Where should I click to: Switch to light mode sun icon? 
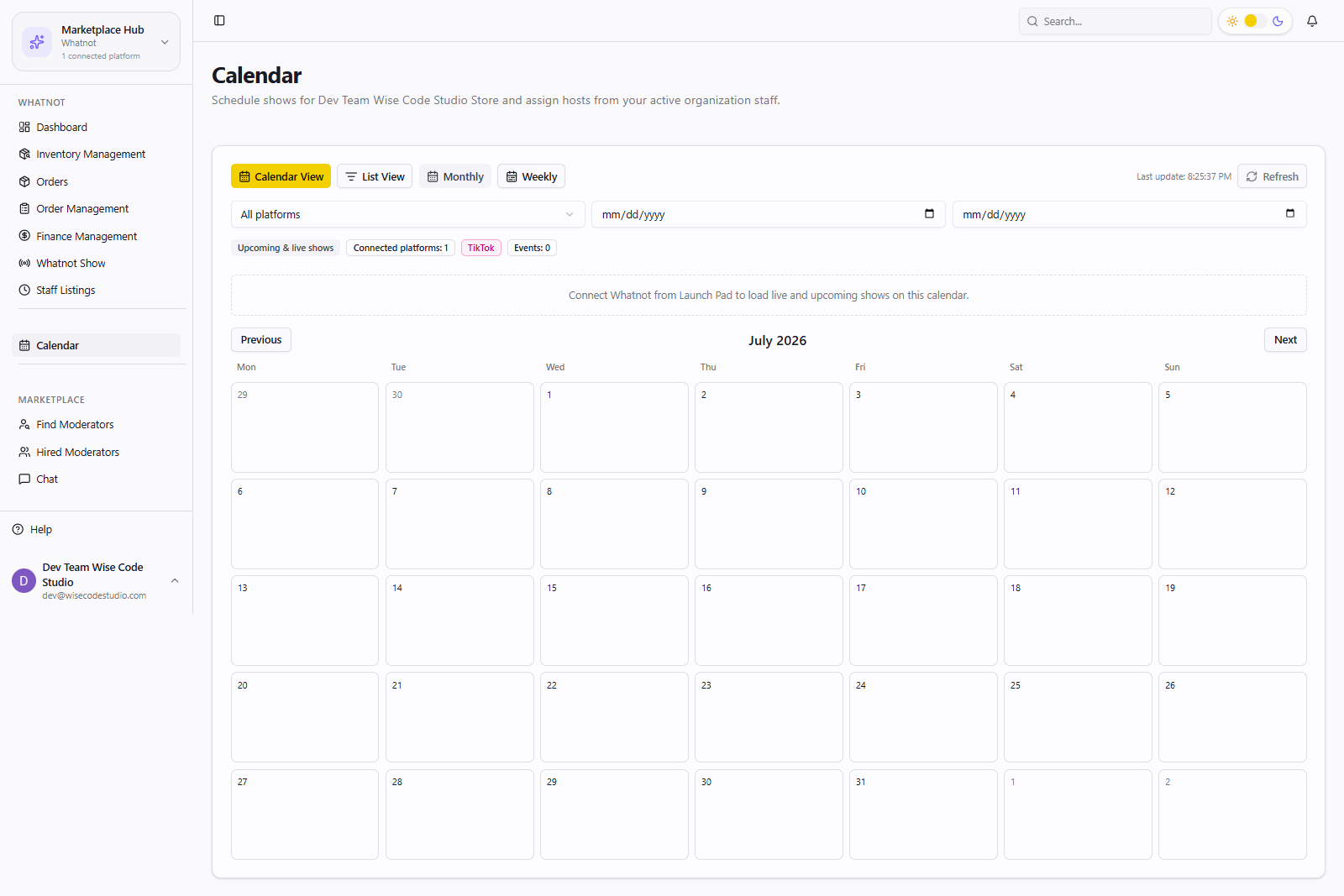pyautogui.click(x=1232, y=21)
